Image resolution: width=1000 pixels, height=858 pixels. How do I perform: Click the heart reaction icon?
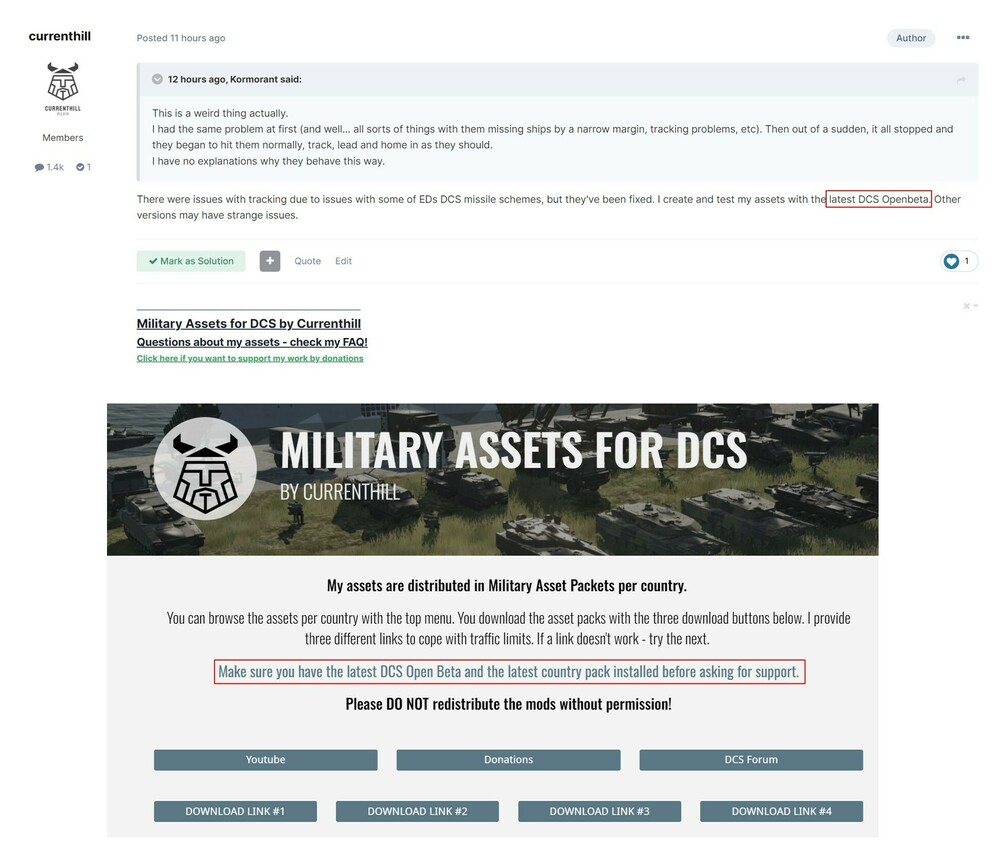951,261
